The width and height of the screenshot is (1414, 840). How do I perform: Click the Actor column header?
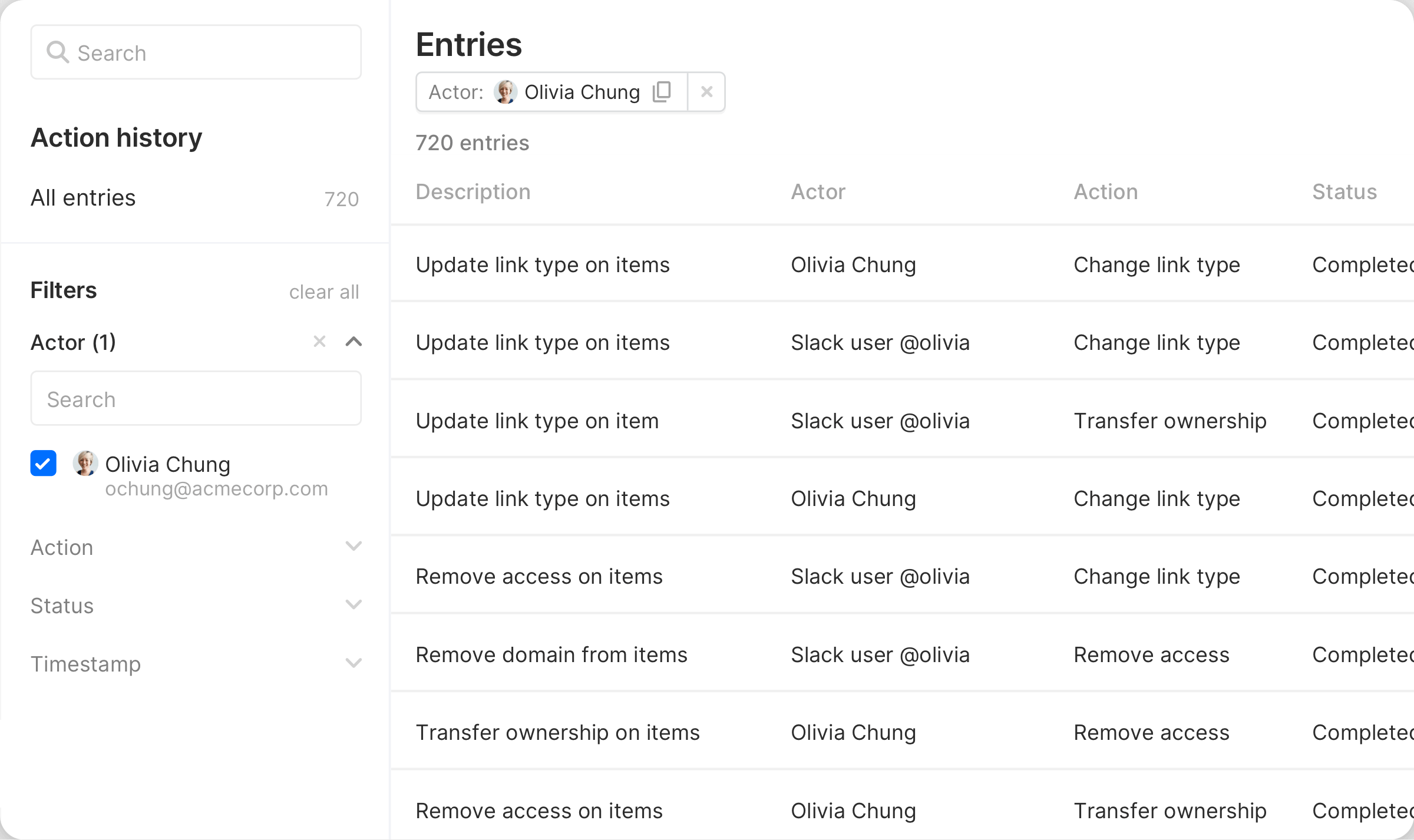tap(818, 191)
